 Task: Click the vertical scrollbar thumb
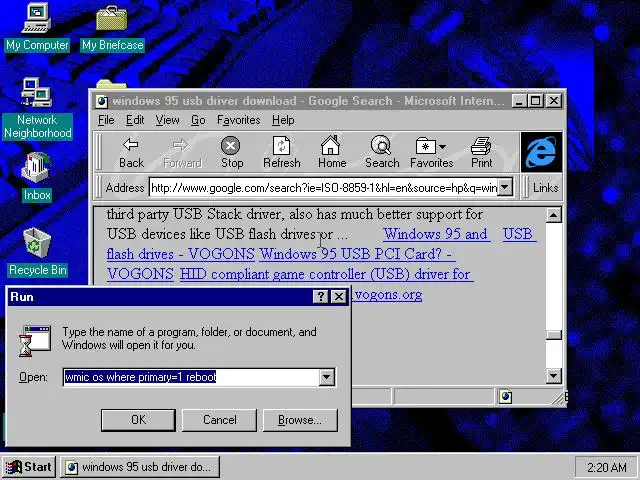(553, 335)
